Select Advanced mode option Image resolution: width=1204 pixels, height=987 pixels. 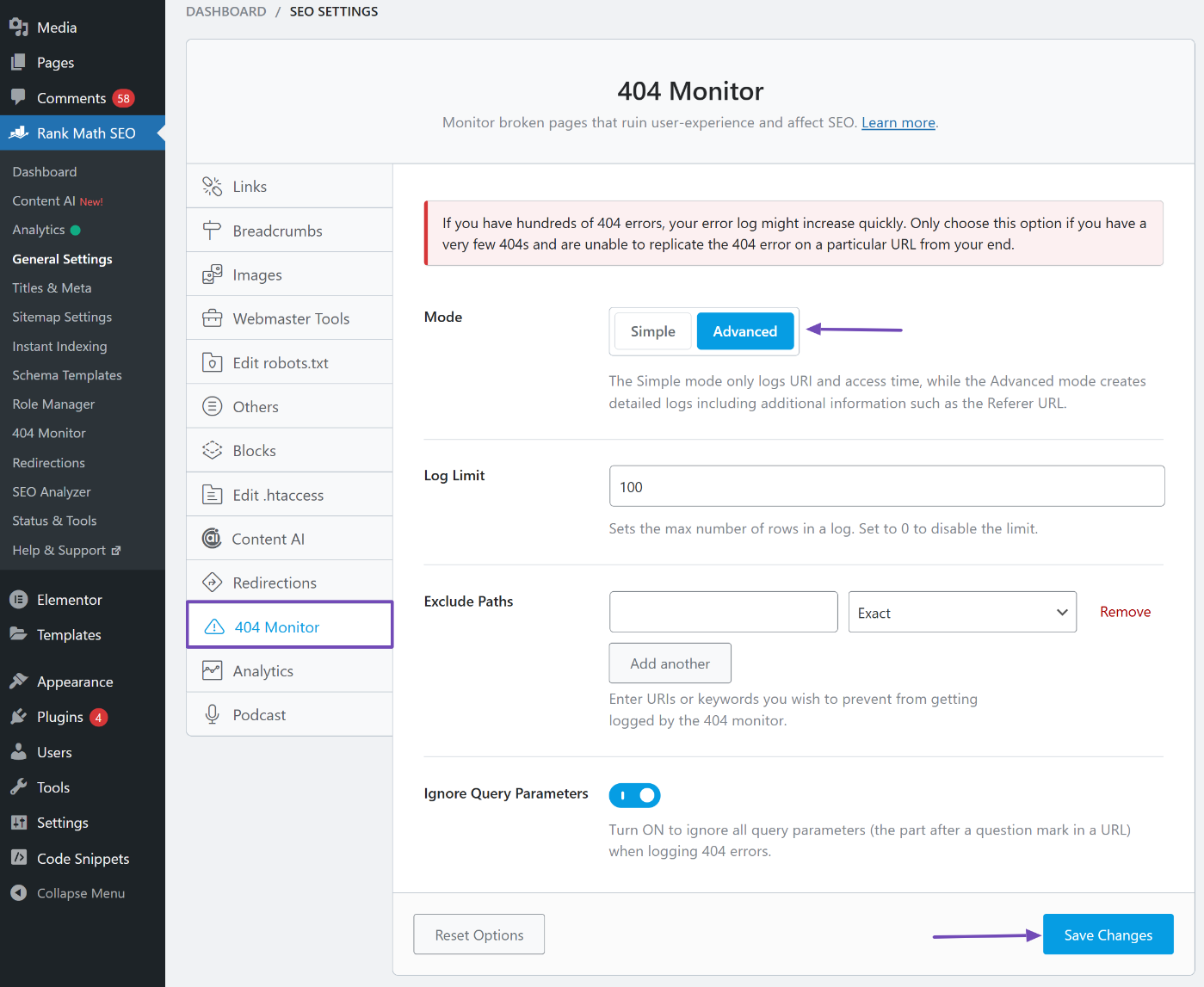(x=744, y=331)
